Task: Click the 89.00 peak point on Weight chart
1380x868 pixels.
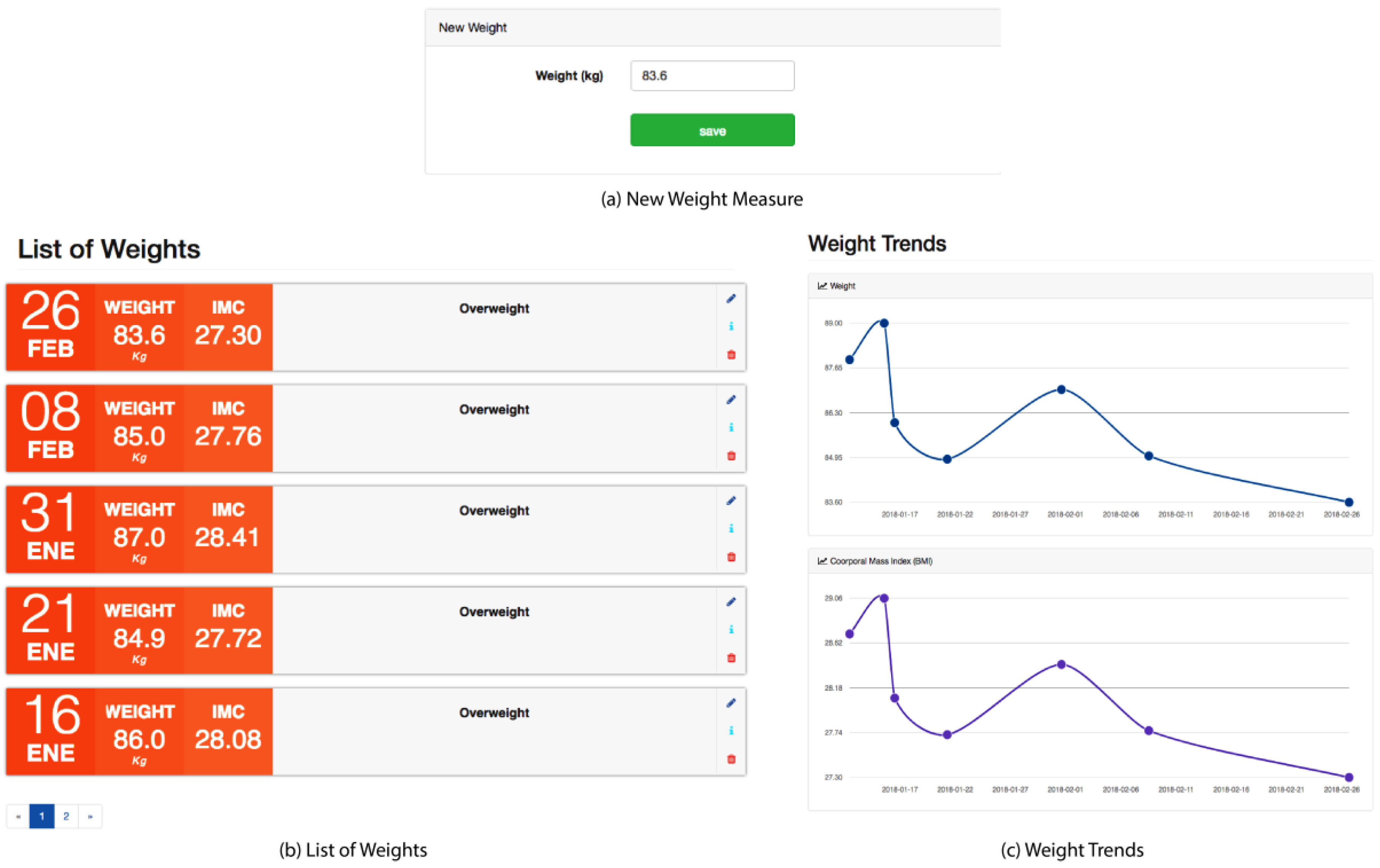Action: pyautogui.click(x=884, y=323)
